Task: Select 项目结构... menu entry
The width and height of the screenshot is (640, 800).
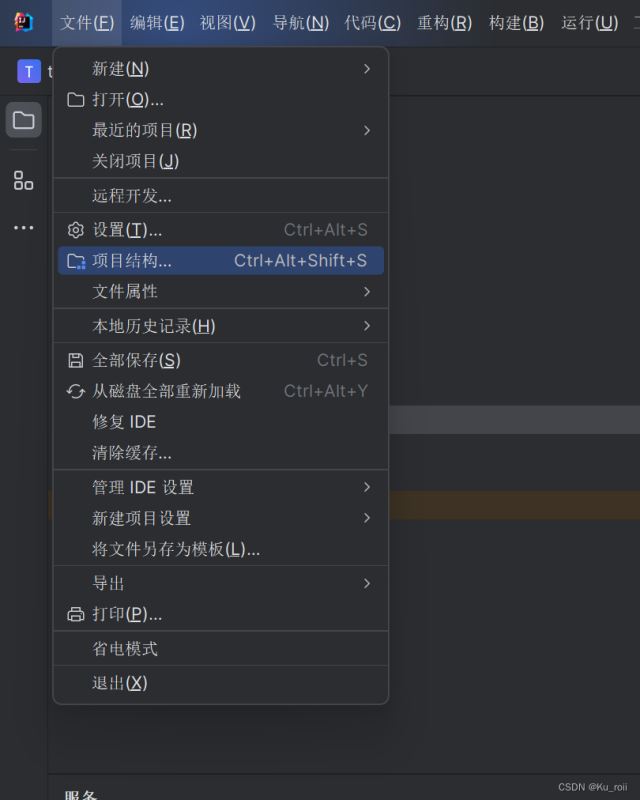Action: (132, 261)
